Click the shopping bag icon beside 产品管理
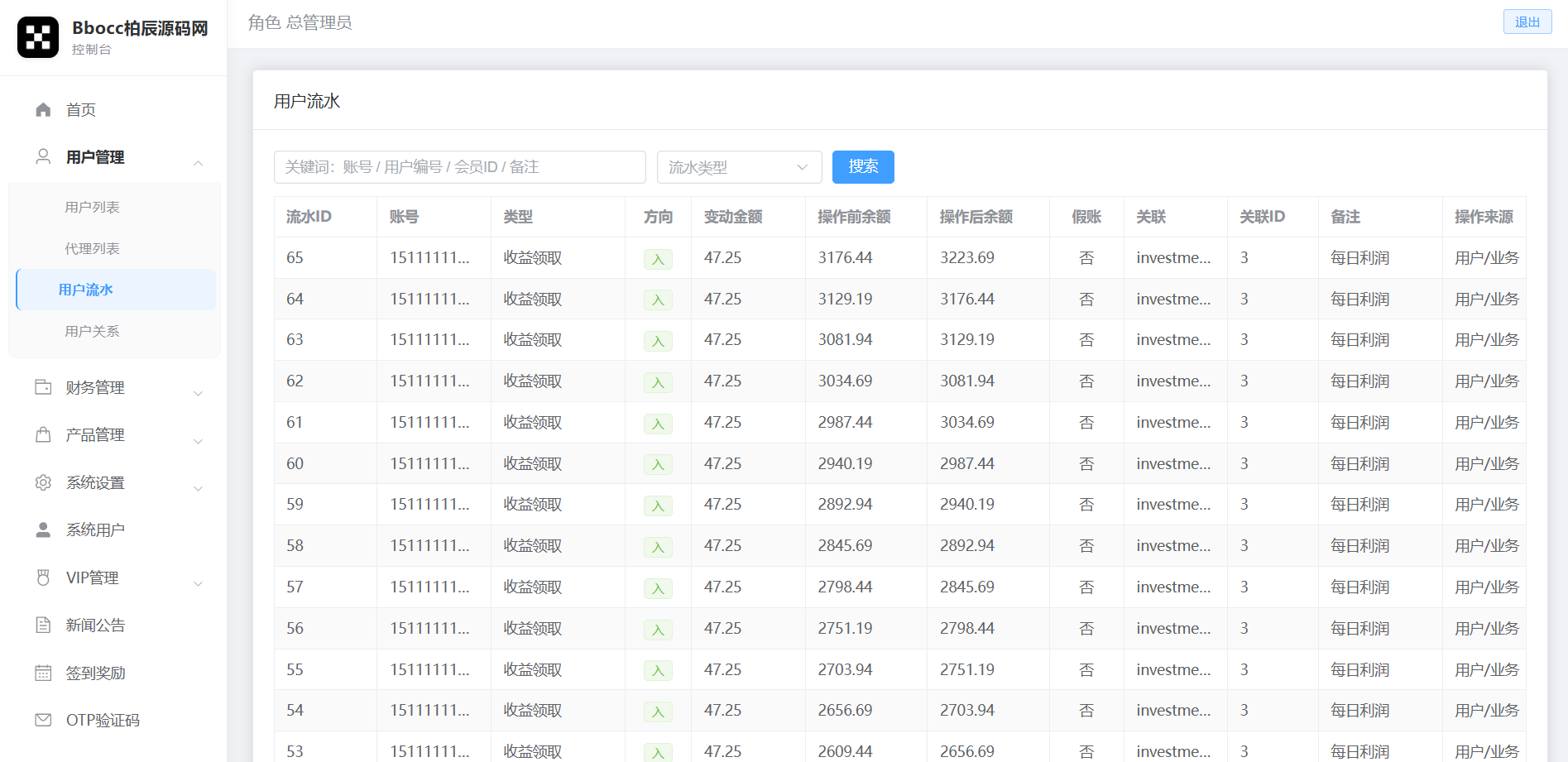This screenshot has width=1568, height=762. point(44,434)
